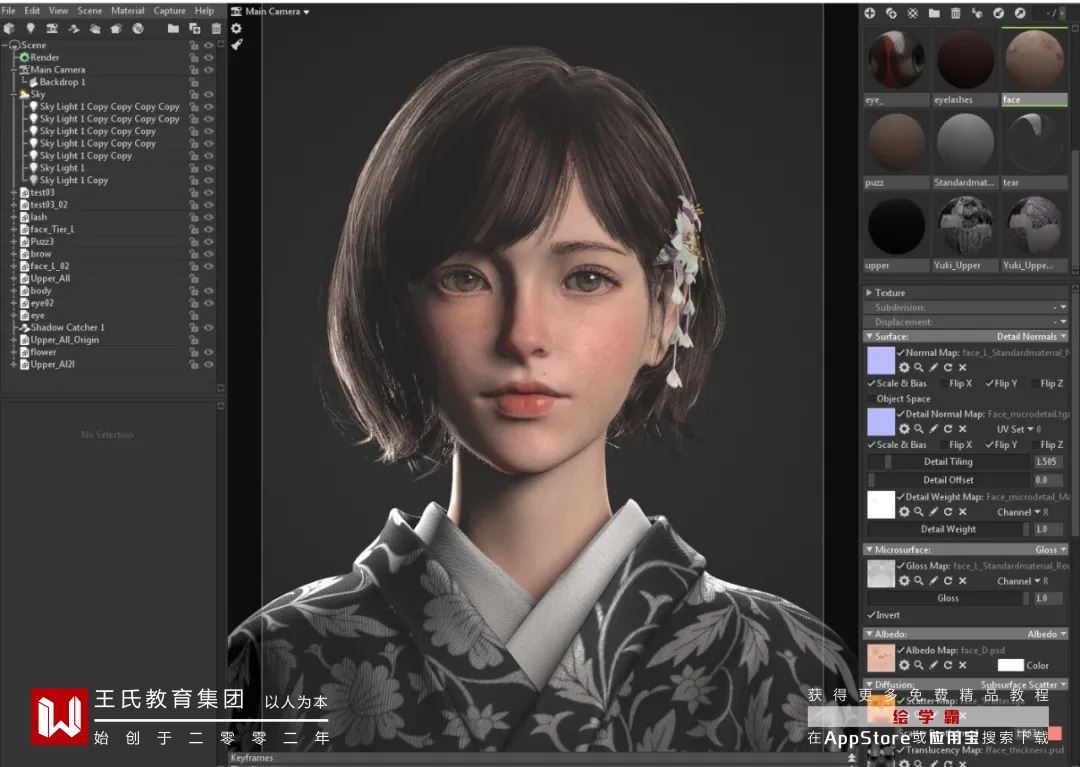Click the Normal Map texture preview swatch
The width and height of the screenshot is (1080, 767).
[x=881, y=361]
